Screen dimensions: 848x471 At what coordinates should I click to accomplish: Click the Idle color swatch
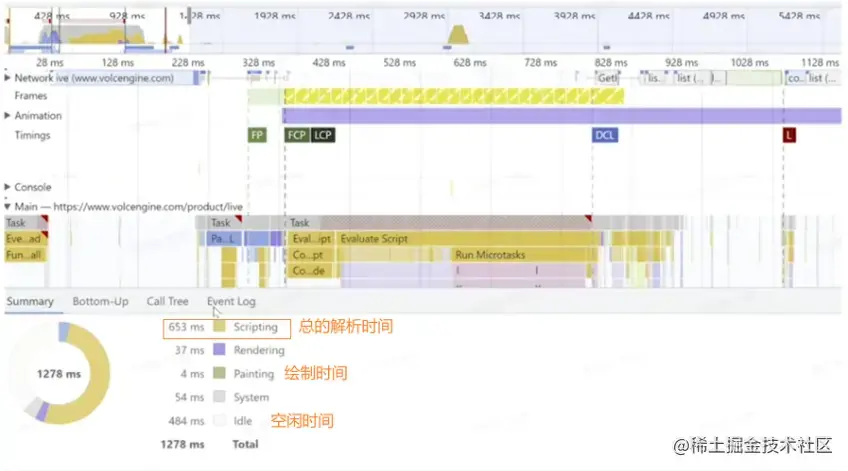(219, 420)
